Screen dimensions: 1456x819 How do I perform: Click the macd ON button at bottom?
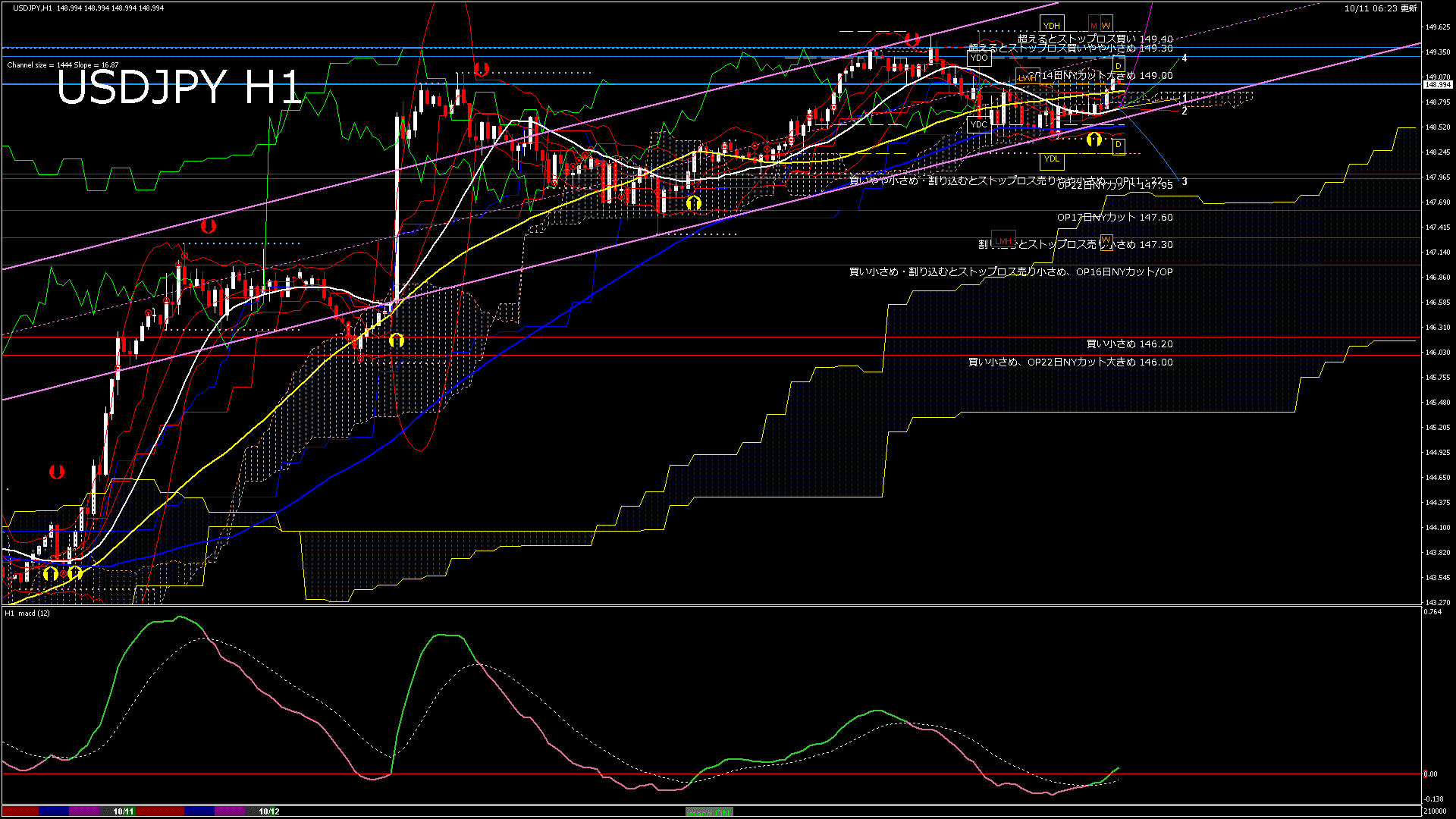[709, 811]
